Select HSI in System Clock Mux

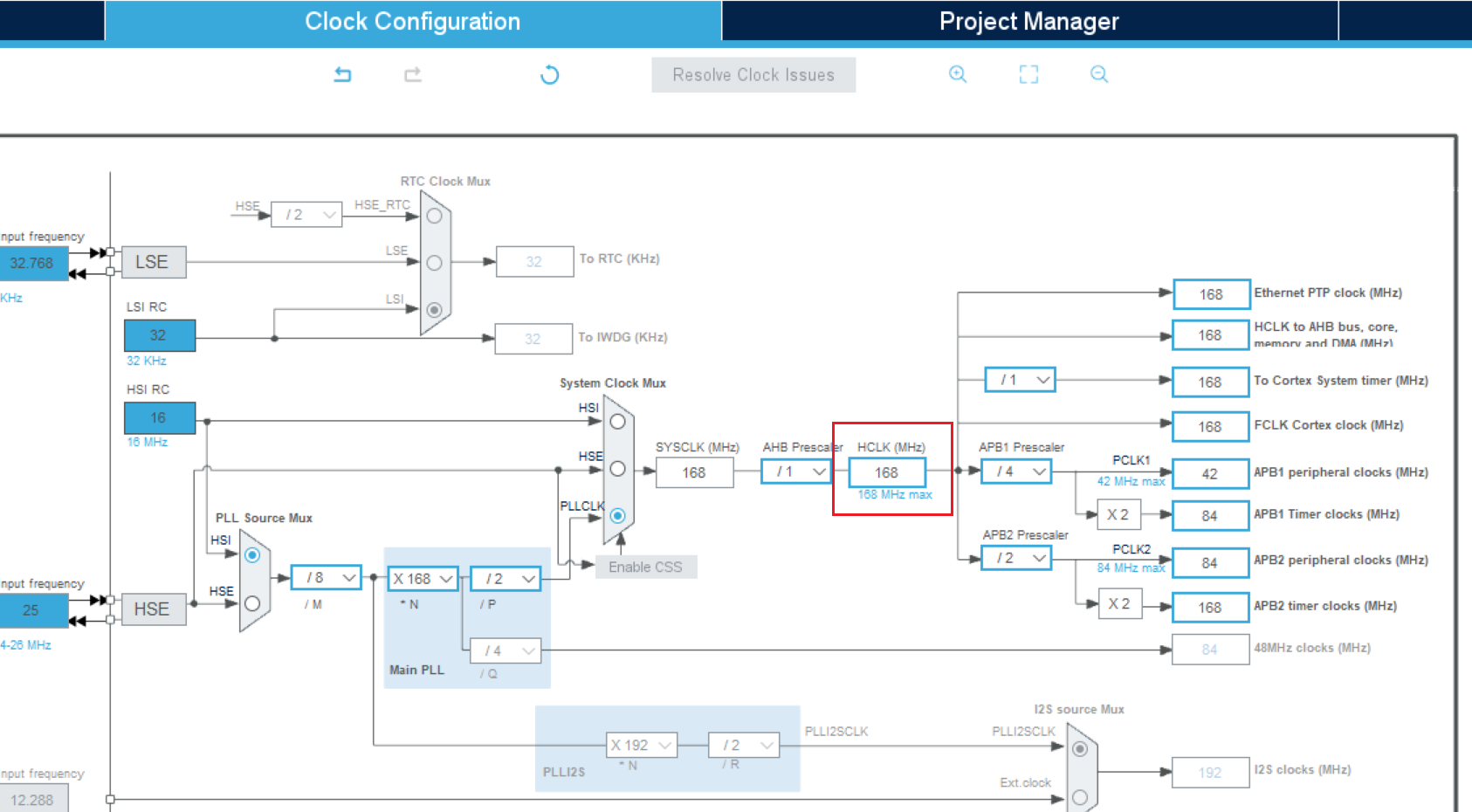(x=617, y=422)
